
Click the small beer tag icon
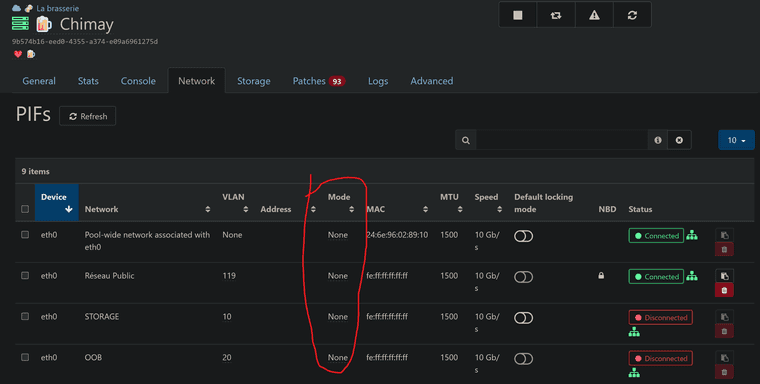[x=31, y=54]
